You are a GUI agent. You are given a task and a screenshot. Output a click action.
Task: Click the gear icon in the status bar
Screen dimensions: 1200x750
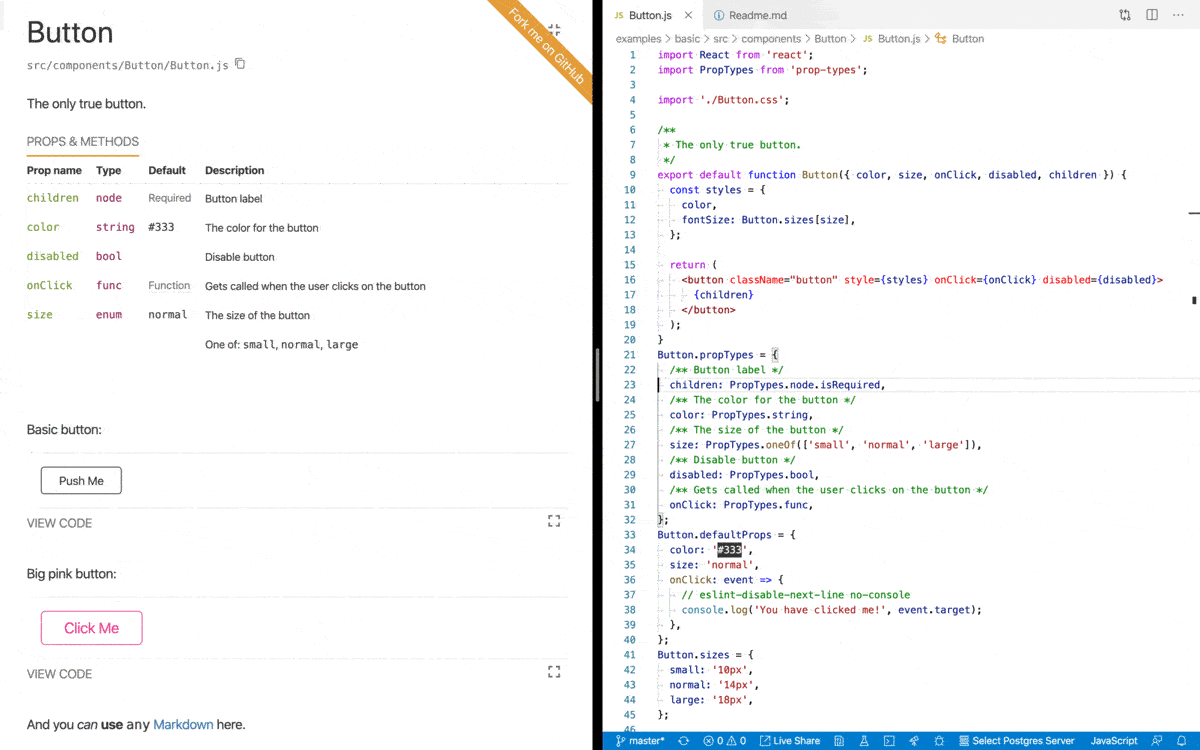click(x=940, y=740)
